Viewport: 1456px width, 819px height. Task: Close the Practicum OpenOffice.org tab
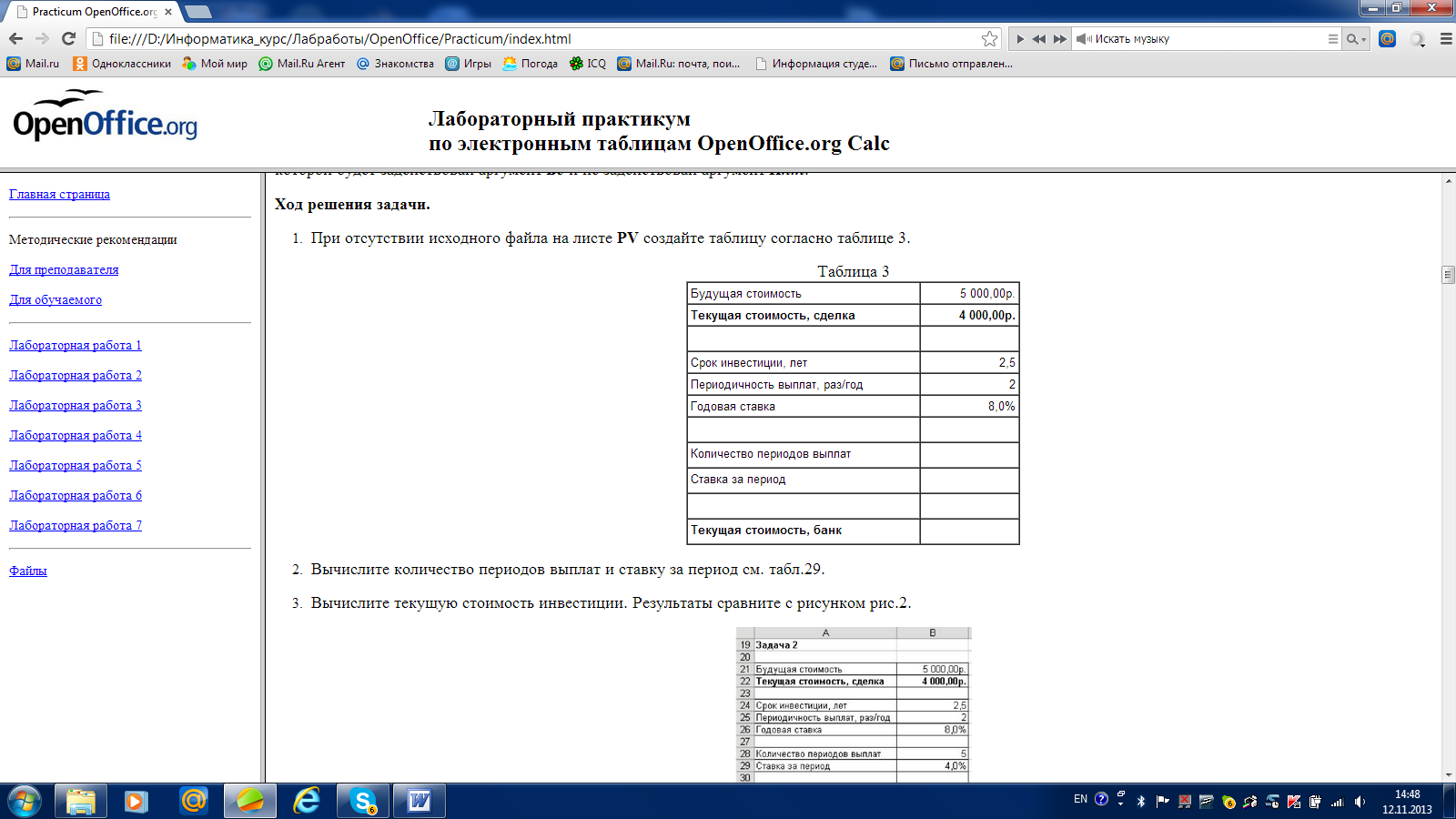168,12
